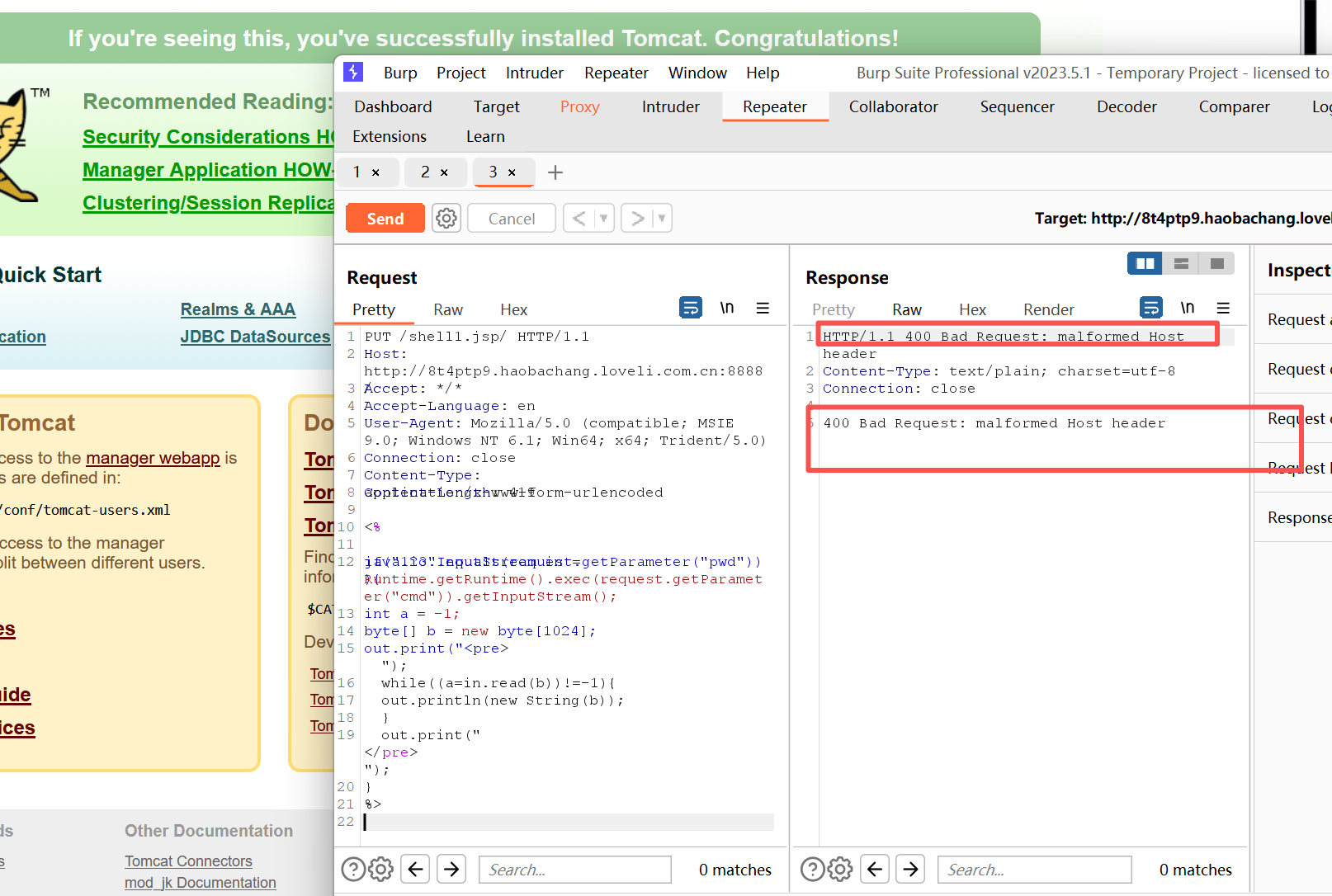Toggle response non-printable characters \n icon

1188,308
